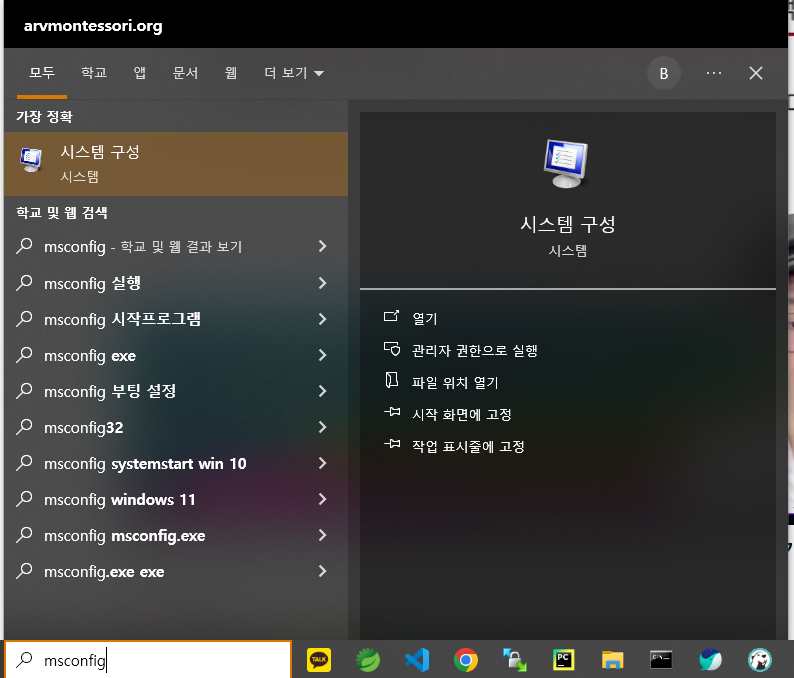Click the 시스템 구성 title in preview pane
This screenshot has width=794, height=678.
pyautogui.click(x=568, y=224)
